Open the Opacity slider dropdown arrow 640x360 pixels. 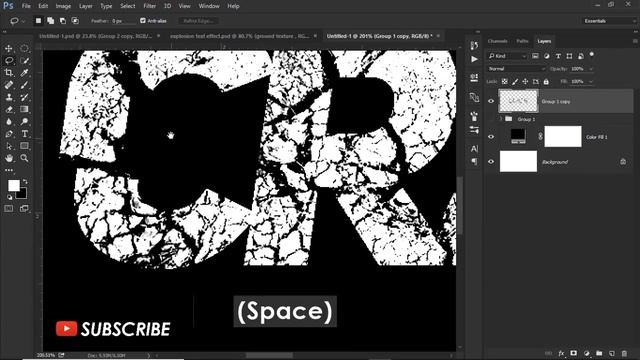click(x=591, y=69)
